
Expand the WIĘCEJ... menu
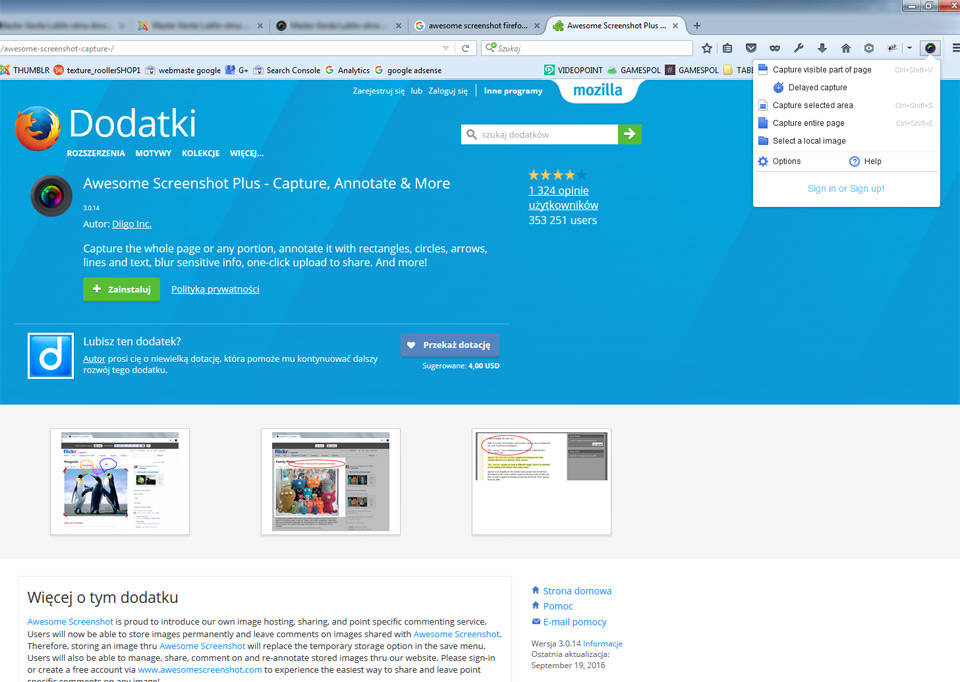pyautogui.click(x=247, y=153)
